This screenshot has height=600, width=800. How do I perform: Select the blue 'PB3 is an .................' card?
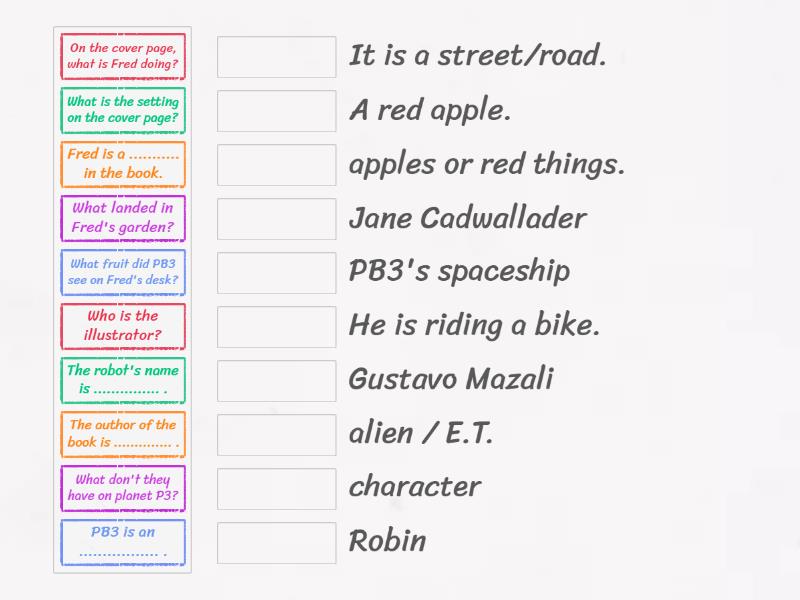pos(122,542)
